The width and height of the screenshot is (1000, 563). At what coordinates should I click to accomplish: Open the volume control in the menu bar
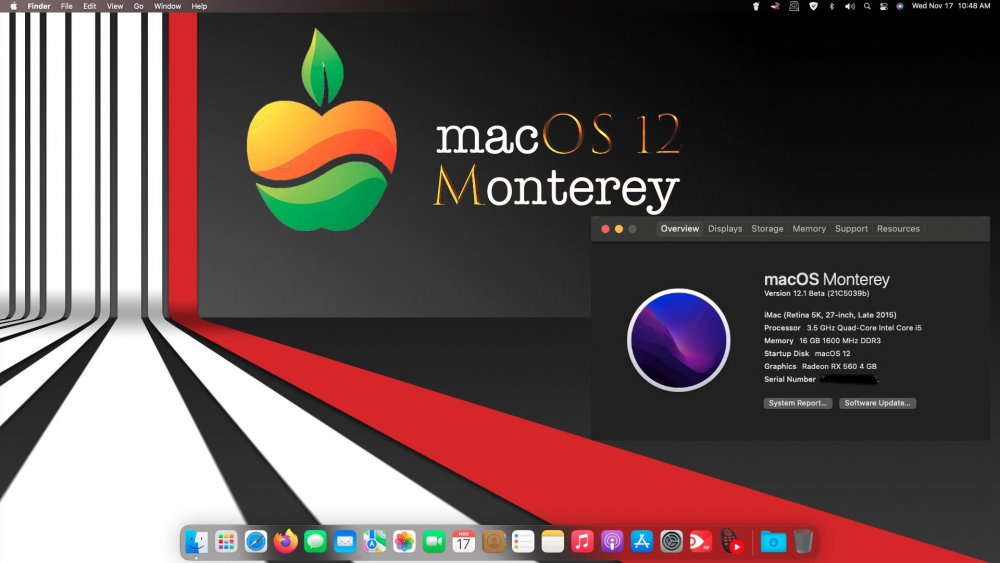click(849, 6)
